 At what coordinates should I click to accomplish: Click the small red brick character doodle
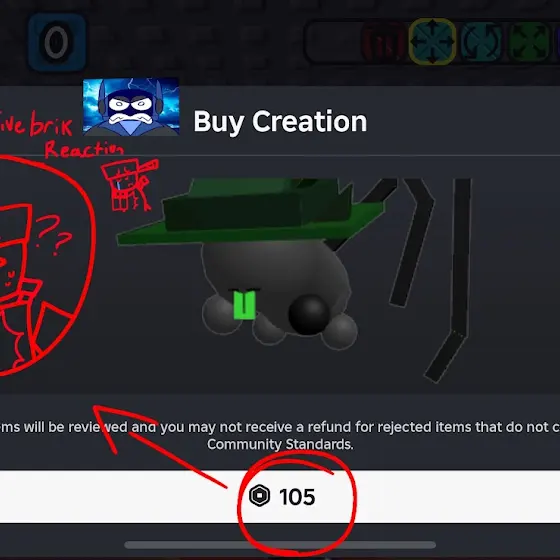[129, 185]
